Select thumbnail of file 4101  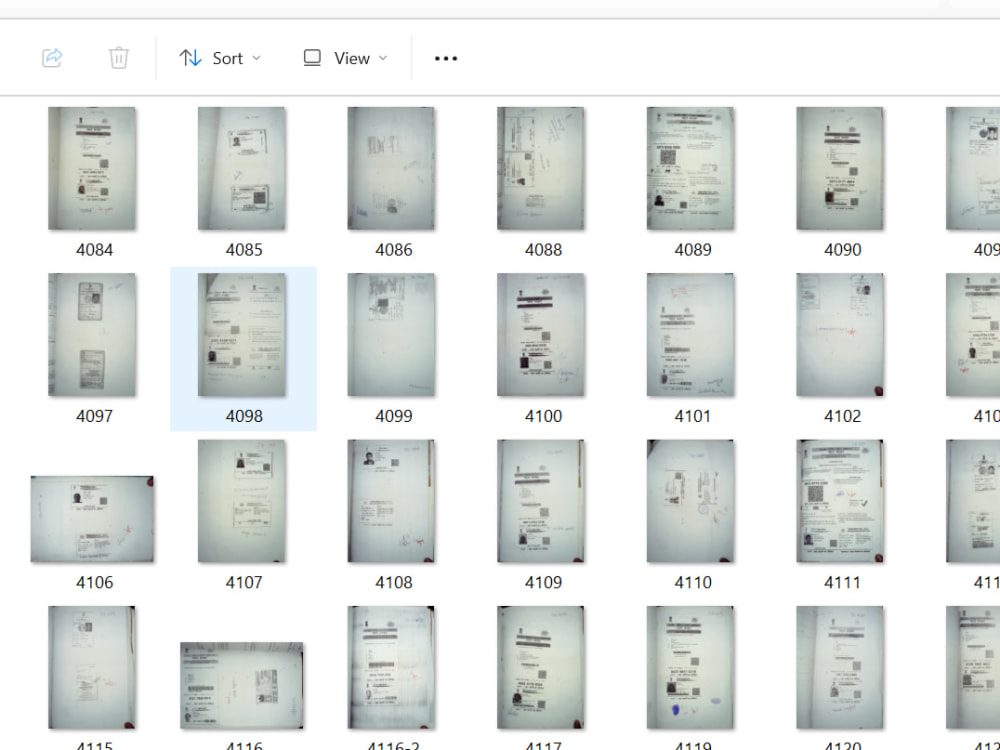(690, 335)
